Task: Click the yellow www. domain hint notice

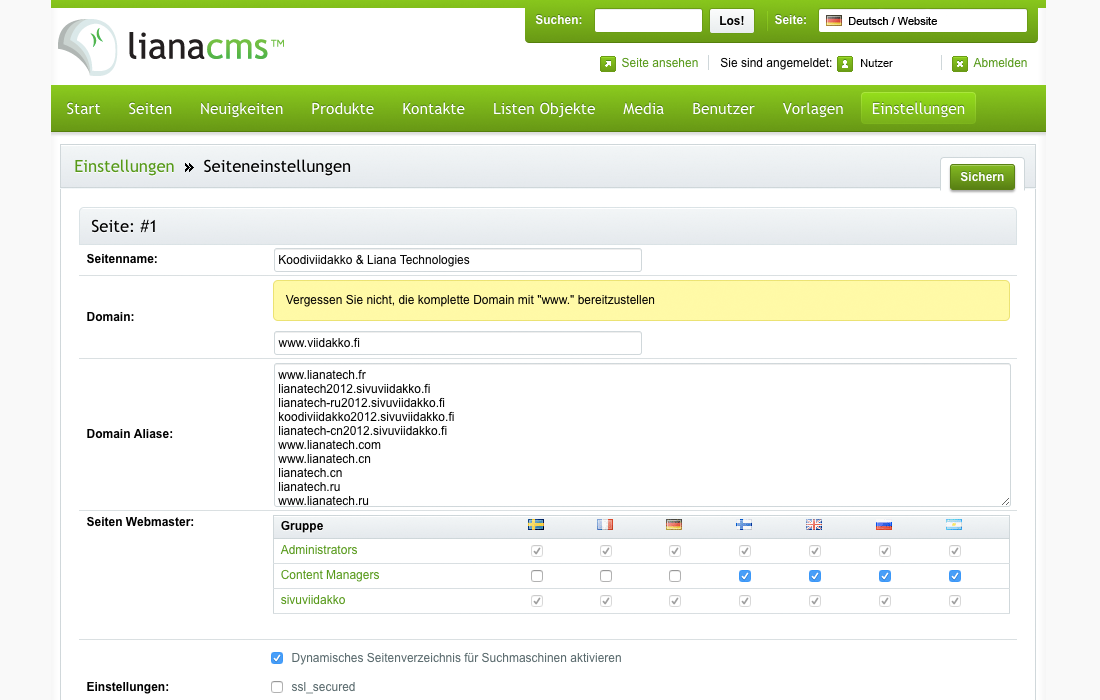Action: 641,300
